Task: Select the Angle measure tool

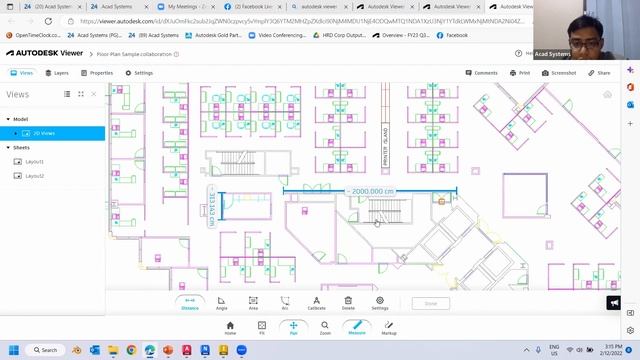Action: click(222, 303)
